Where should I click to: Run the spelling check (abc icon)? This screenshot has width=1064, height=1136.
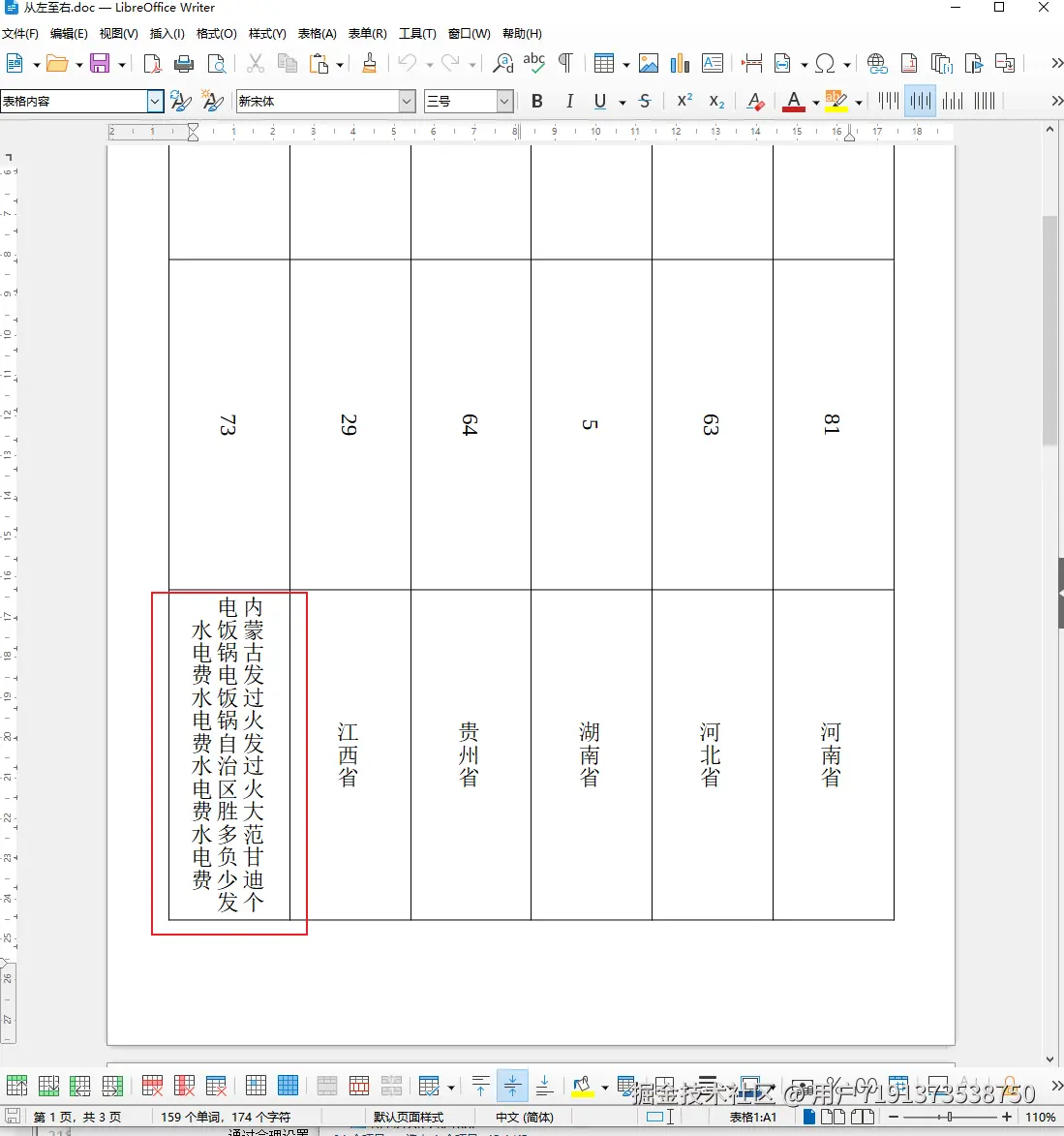(533, 64)
